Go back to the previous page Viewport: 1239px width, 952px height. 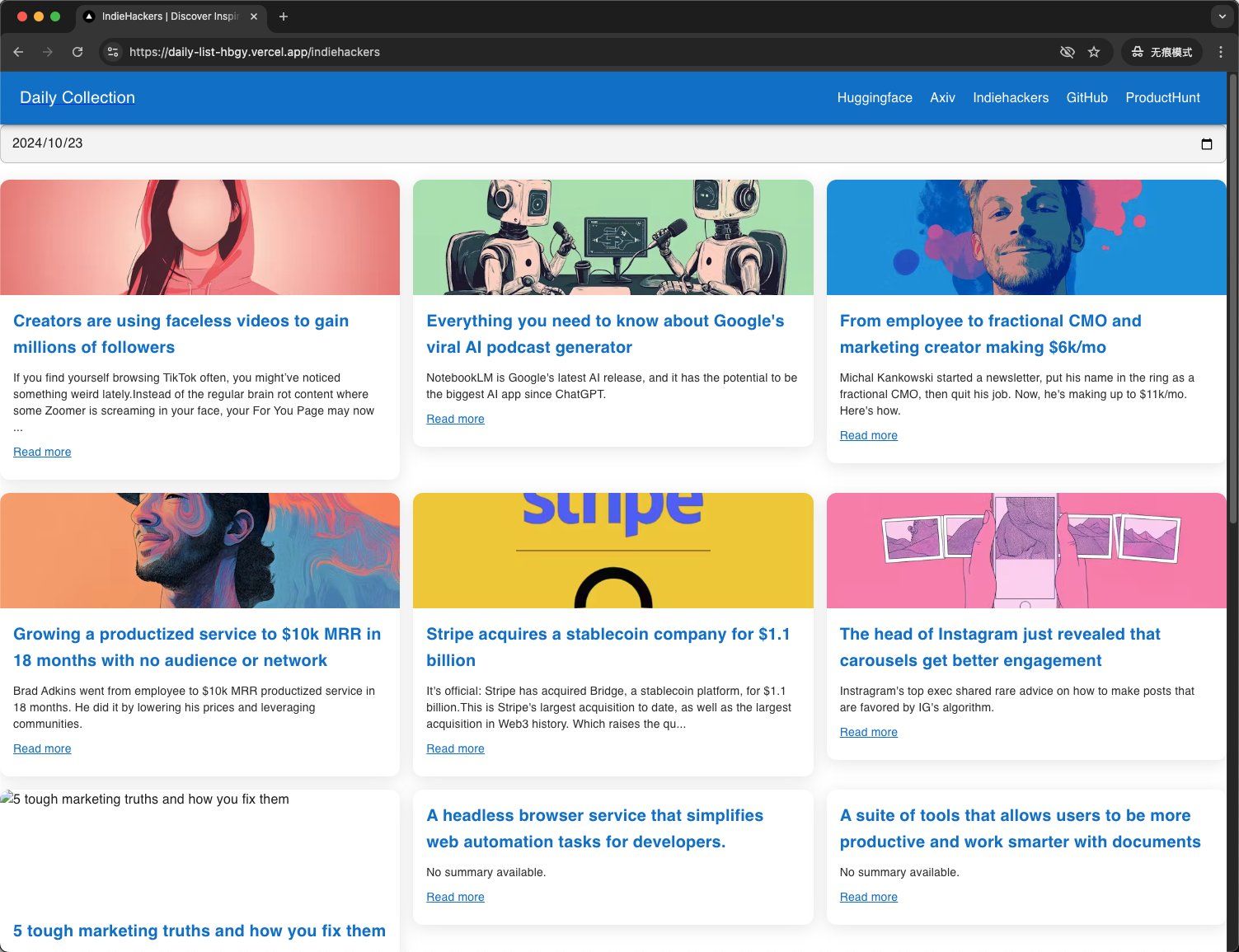tap(18, 52)
